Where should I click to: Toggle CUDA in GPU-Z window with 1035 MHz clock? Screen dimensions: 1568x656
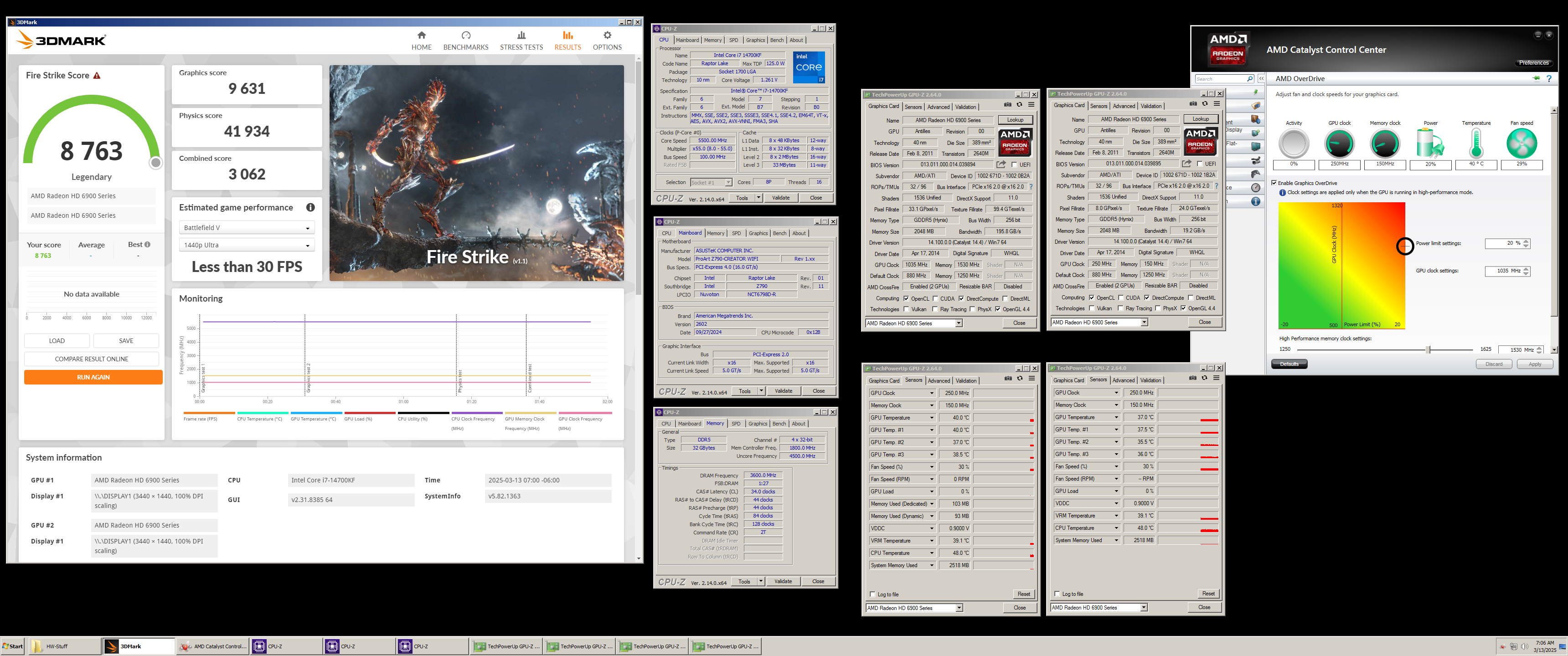click(935, 298)
